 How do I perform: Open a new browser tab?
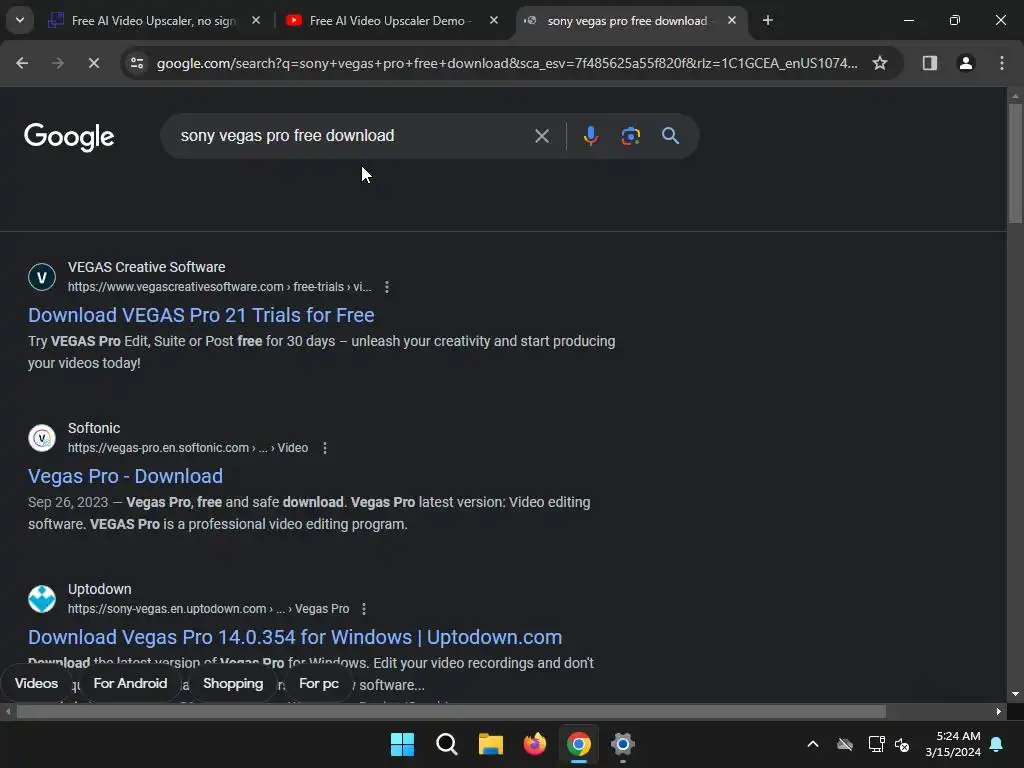768,21
